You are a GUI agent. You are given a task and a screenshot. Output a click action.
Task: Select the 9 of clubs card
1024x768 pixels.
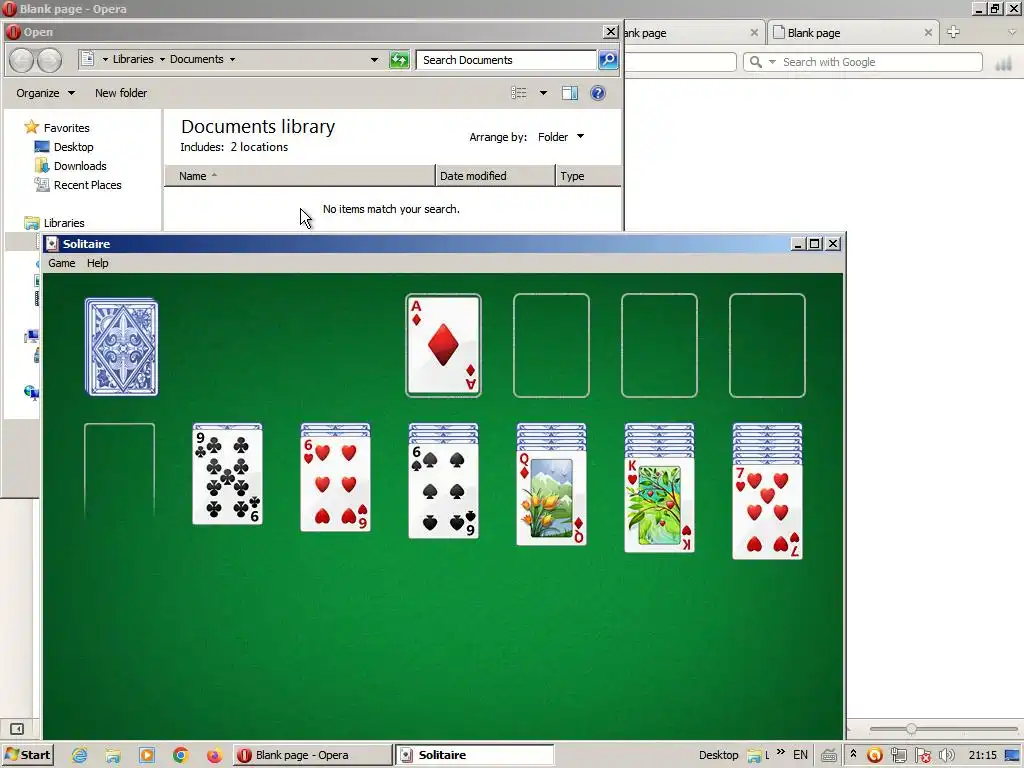tap(227, 477)
